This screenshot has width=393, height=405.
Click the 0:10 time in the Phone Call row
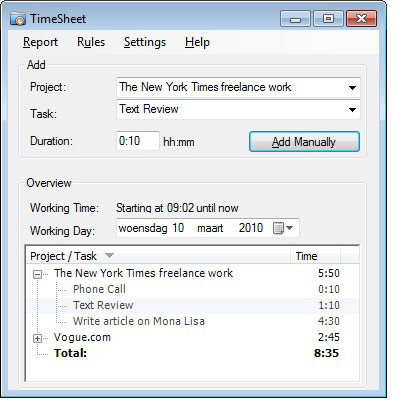pos(329,289)
